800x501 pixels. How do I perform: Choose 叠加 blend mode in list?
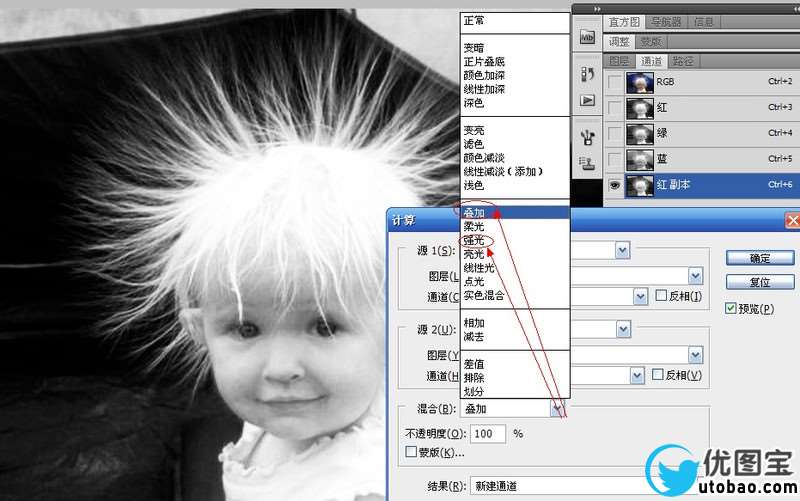[515, 212]
